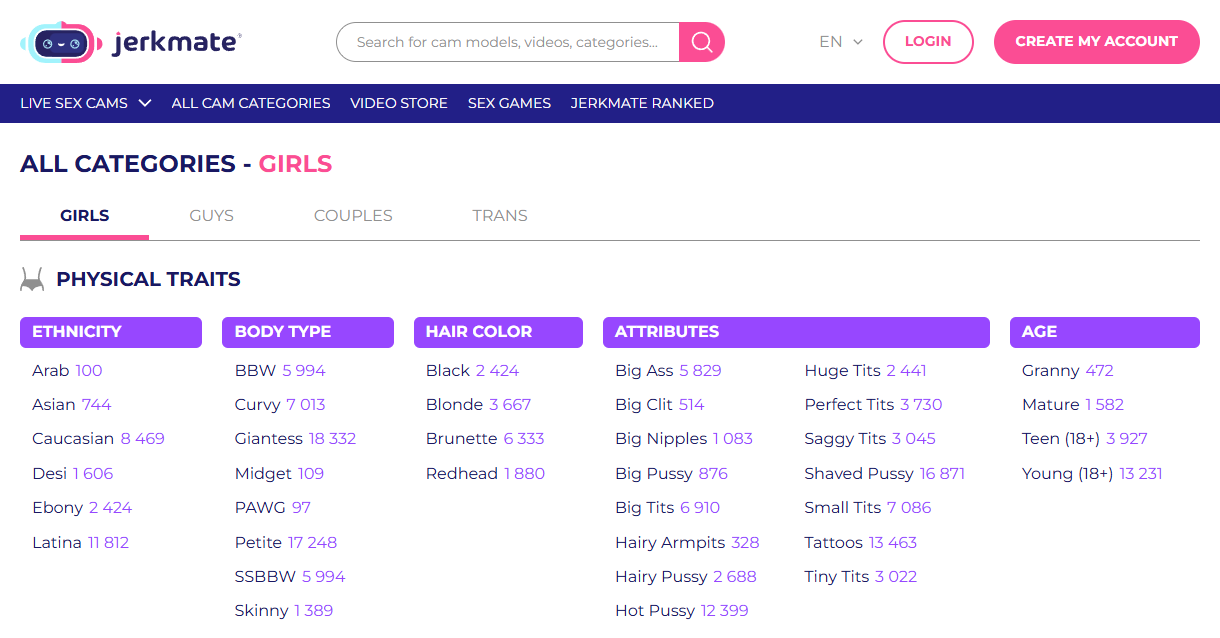Screen dimensions: 1220x638
Task: Switch to the Guys tab
Action: 211,216
